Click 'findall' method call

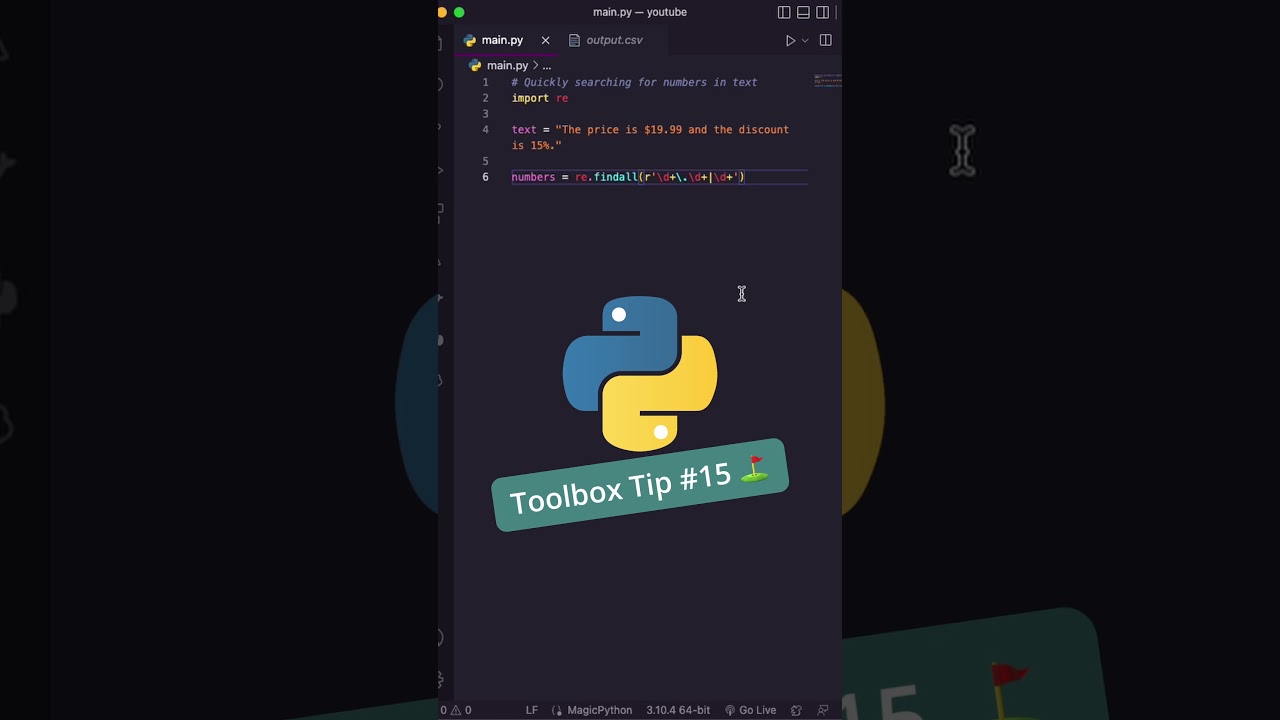[615, 177]
